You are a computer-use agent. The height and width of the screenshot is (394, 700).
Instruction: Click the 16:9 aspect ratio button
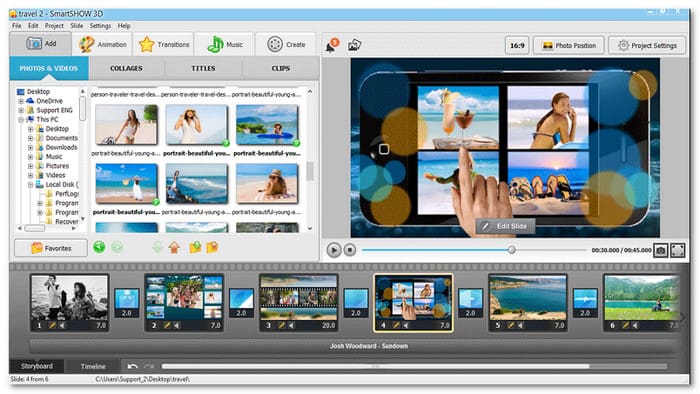517,46
